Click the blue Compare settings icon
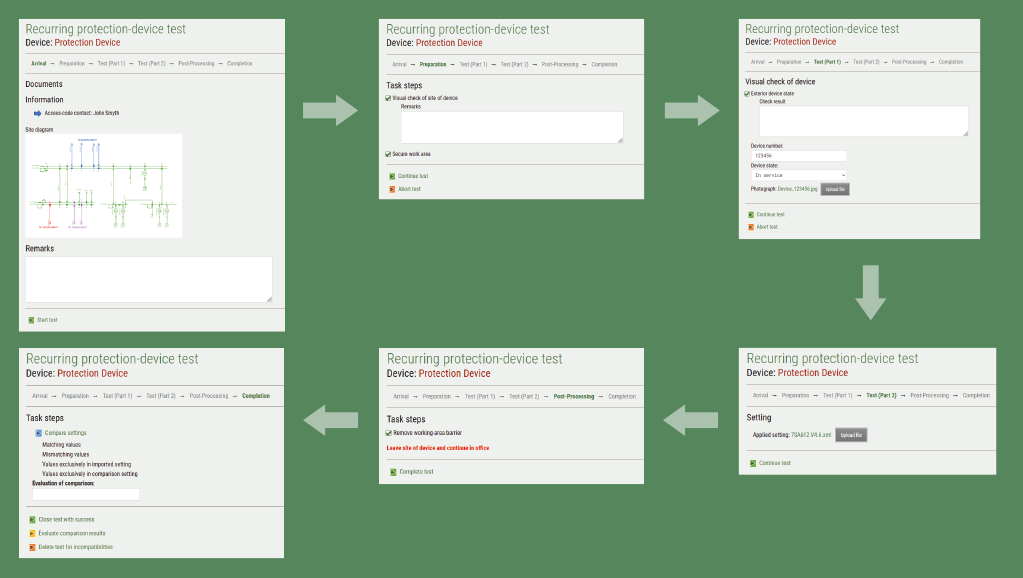The image size is (1023, 578). pyautogui.click(x=38, y=433)
